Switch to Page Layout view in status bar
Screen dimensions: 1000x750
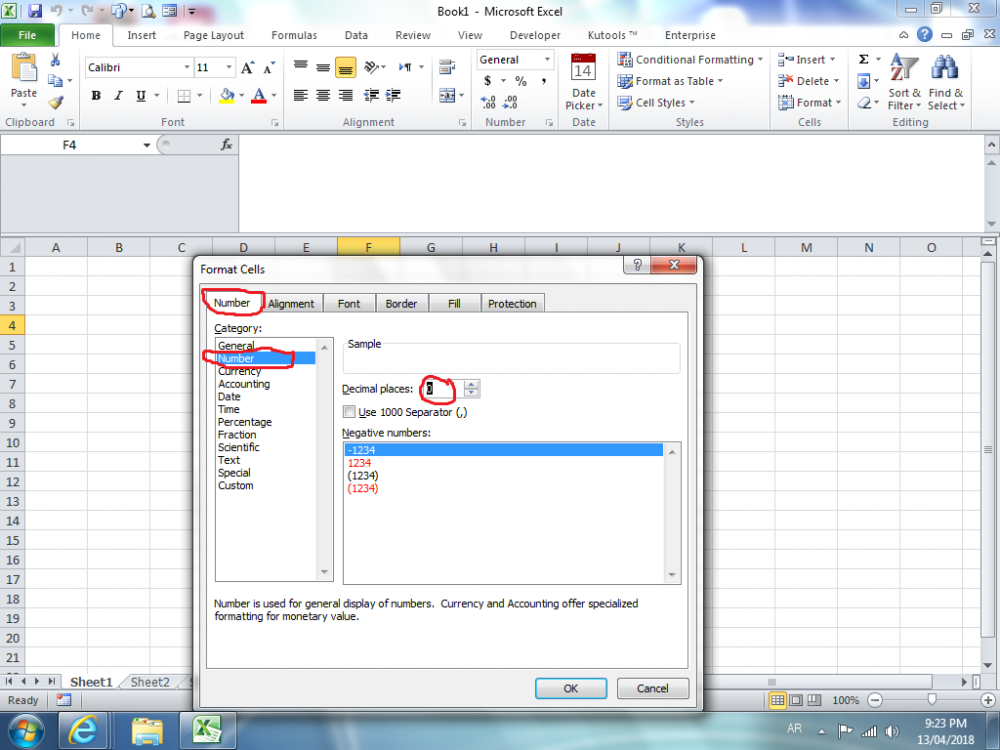click(x=796, y=700)
